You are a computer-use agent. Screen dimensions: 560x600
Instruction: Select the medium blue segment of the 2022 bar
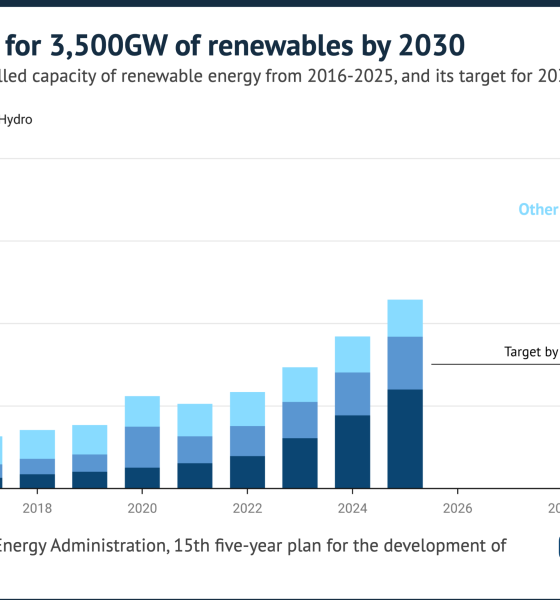(x=247, y=441)
